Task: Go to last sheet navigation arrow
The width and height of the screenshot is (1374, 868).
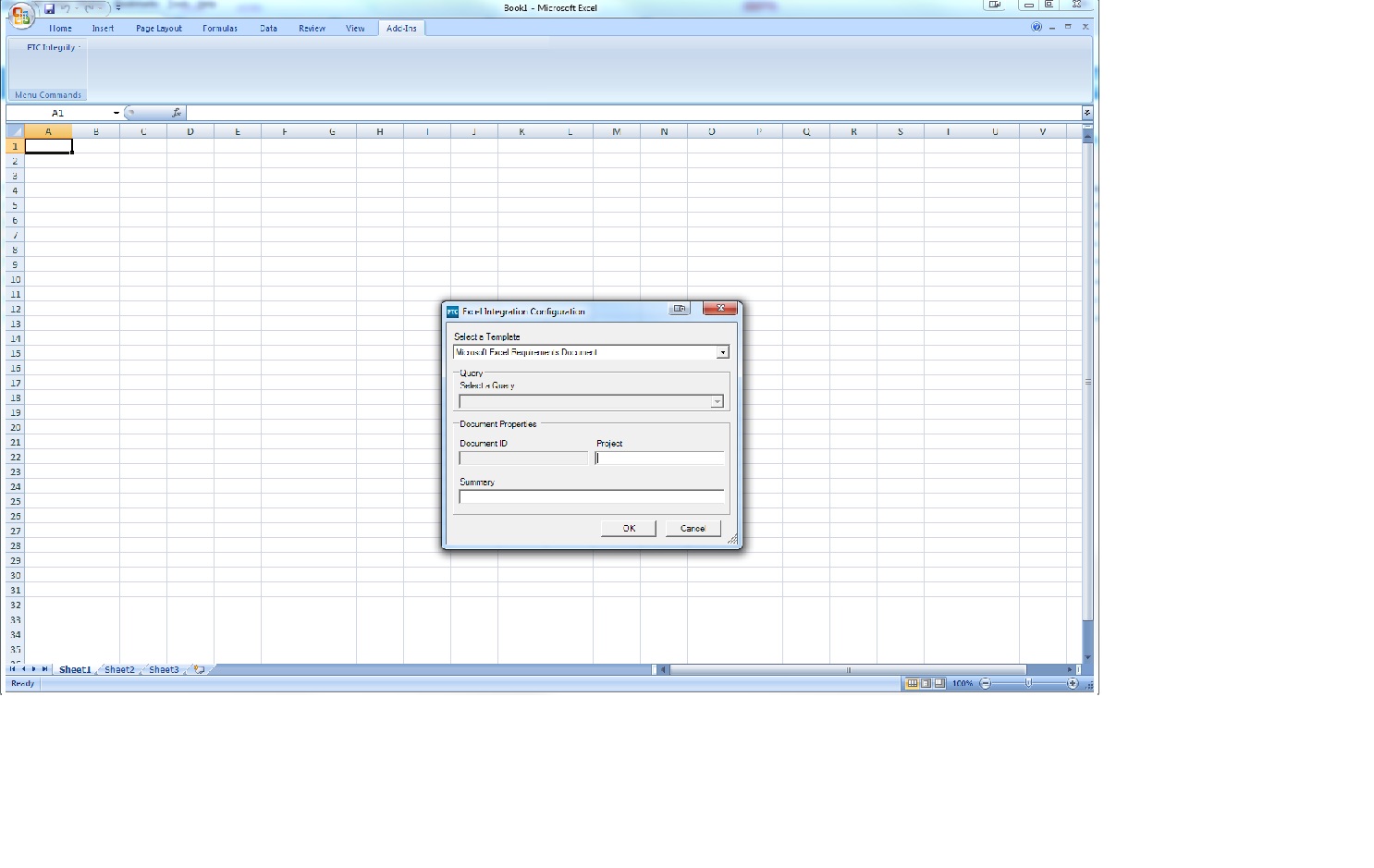Action: [x=44, y=669]
